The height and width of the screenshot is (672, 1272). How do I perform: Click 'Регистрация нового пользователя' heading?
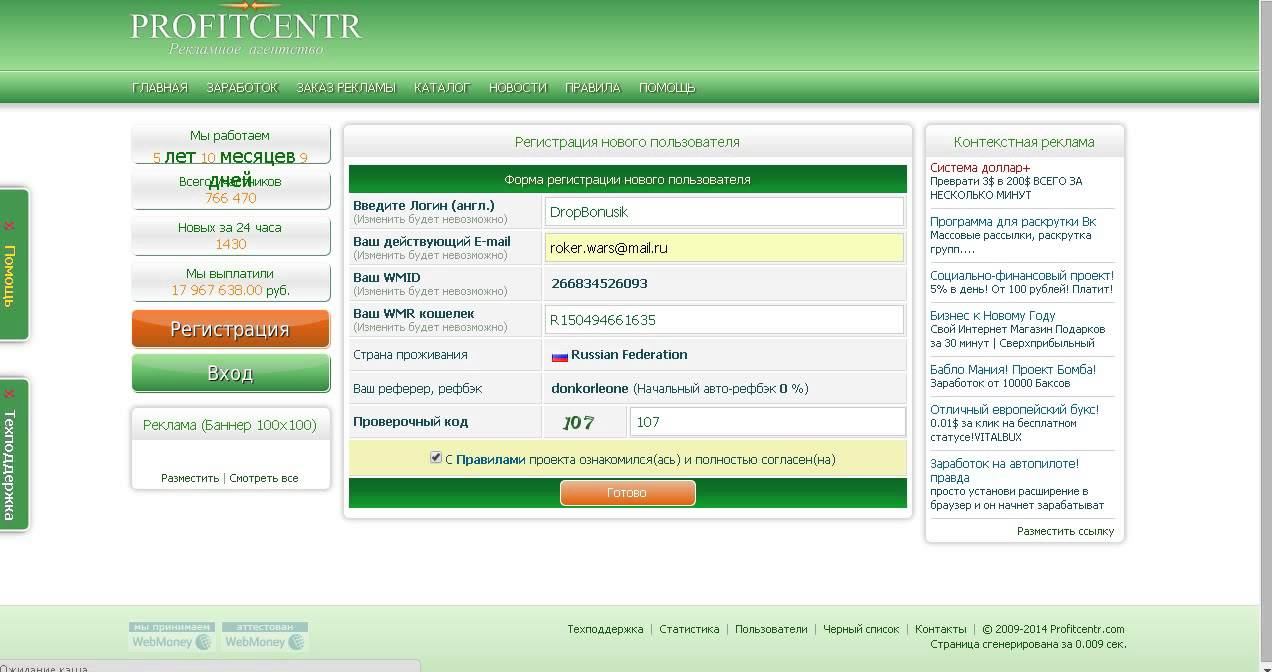[x=627, y=143]
